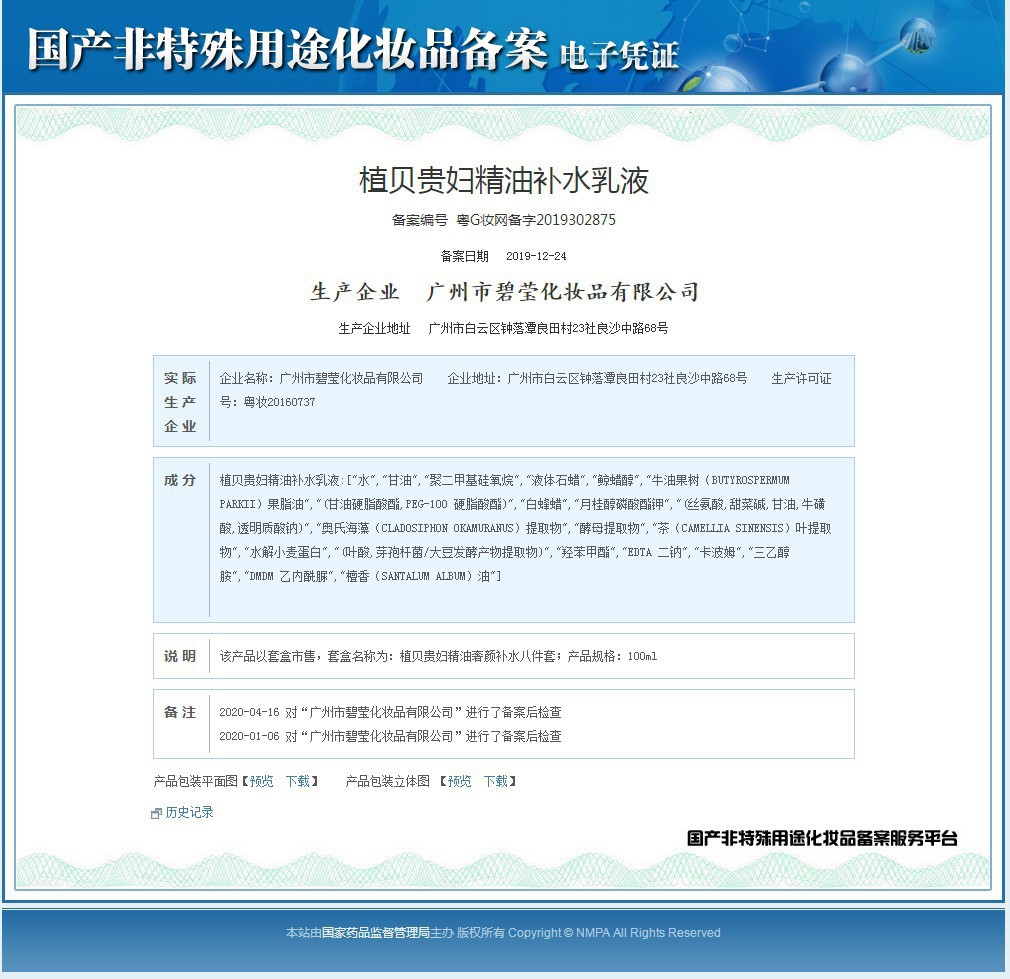Image resolution: width=1010 pixels, height=979 pixels.
Task: Click the filing date 2019-12-24
Action: (536, 256)
